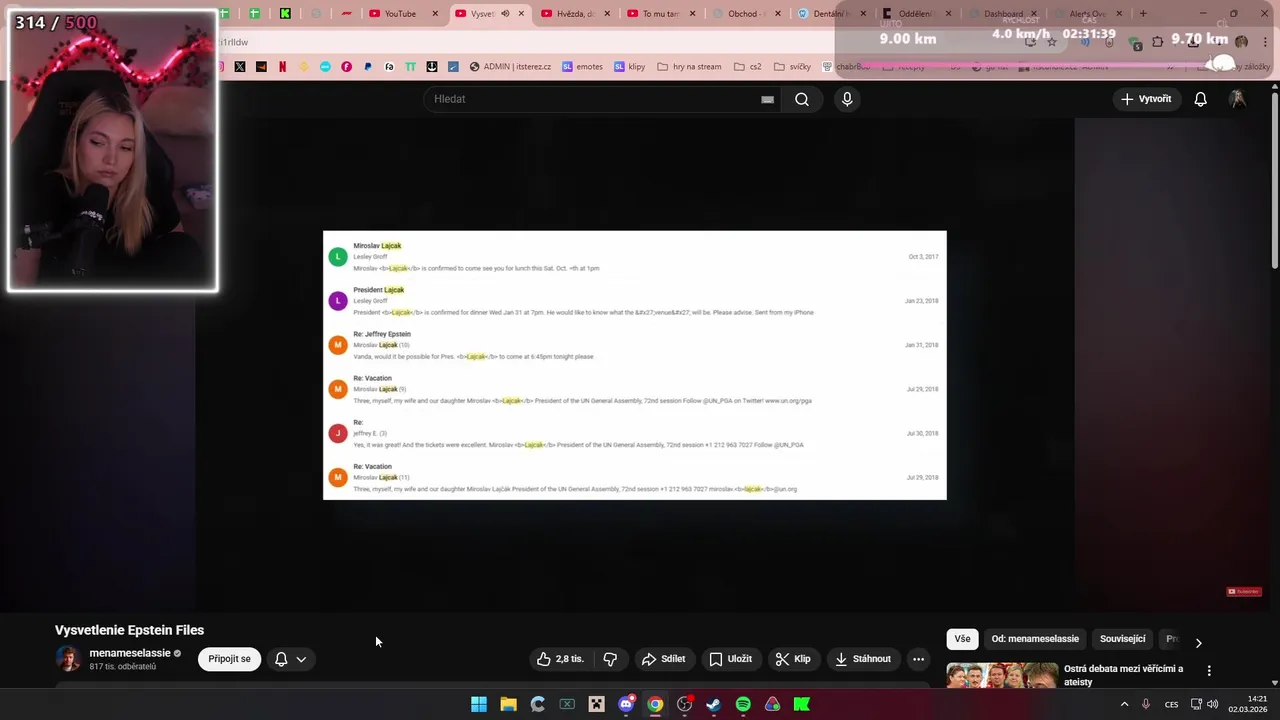Viewport: 1280px width, 720px height.
Task: Open Steam from taskbar
Action: click(713, 704)
